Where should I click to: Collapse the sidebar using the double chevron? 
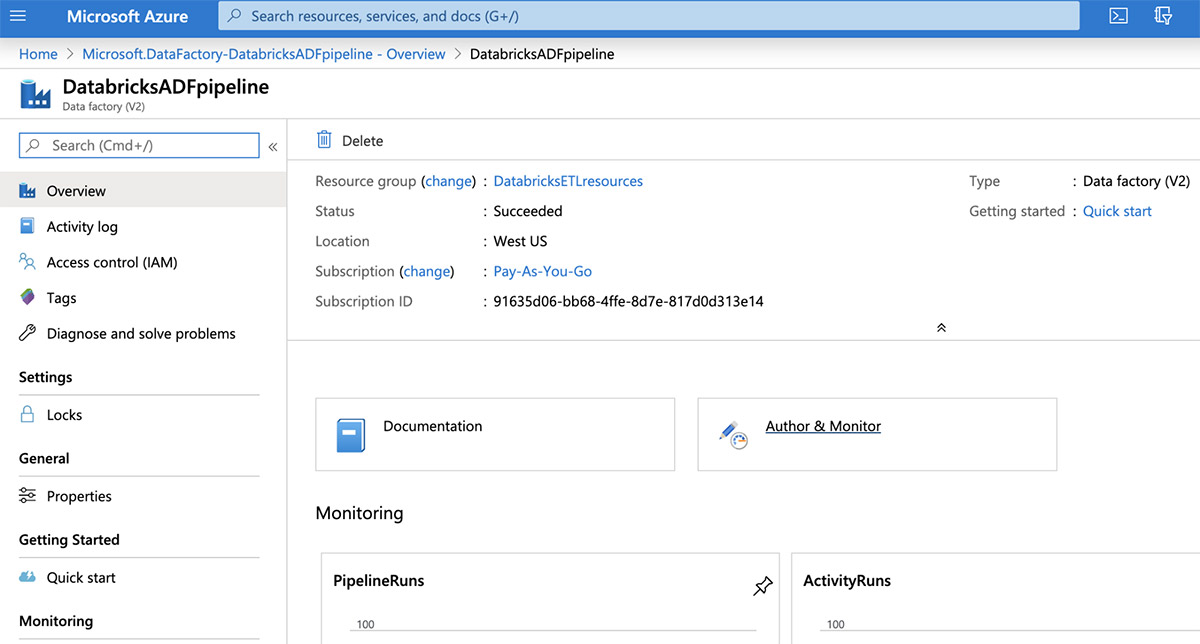(272, 146)
